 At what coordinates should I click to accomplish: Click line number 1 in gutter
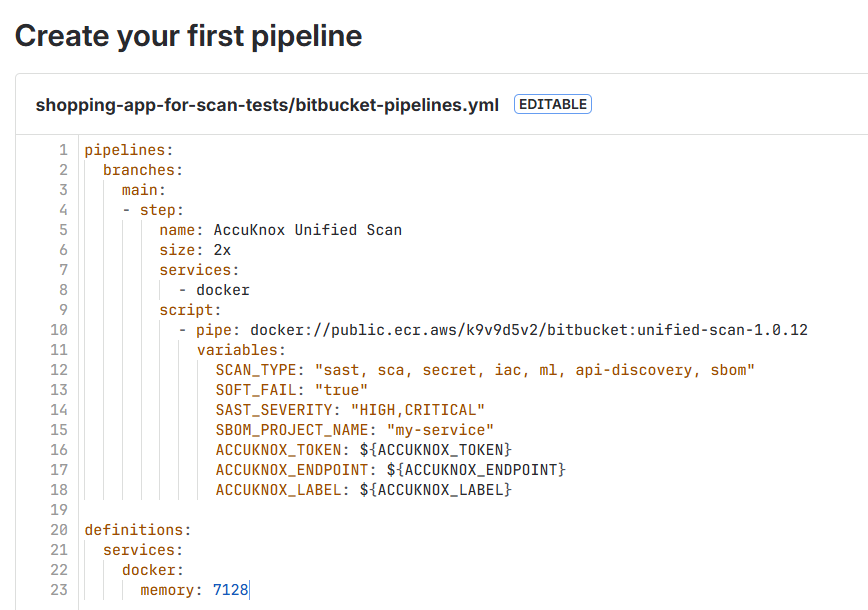64,150
